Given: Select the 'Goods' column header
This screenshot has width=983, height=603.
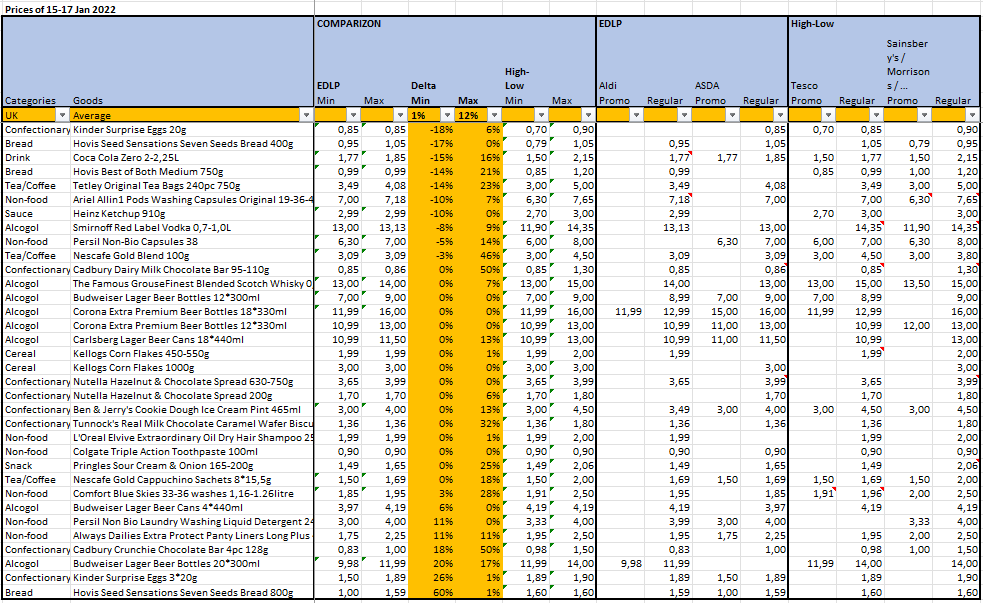Looking at the screenshot, I should 88,100.
